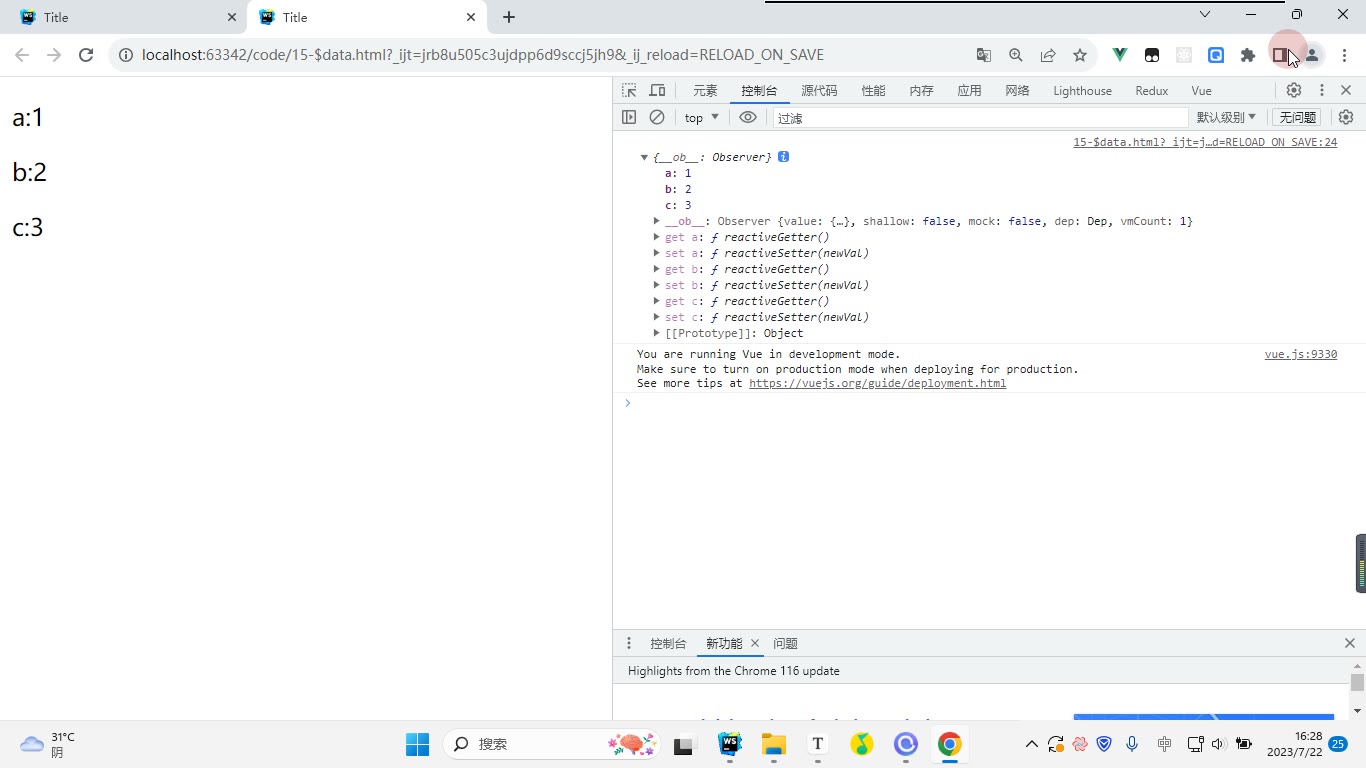1366x768 pixels.
Task: Click the Google Translate icon in address bar
Action: (x=984, y=56)
